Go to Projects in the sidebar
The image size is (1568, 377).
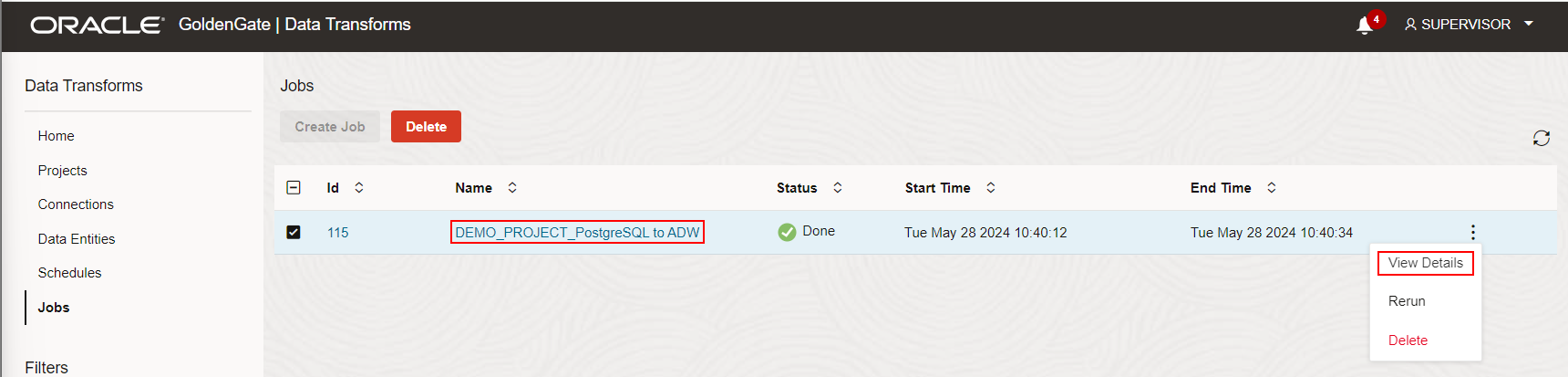coord(63,171)
